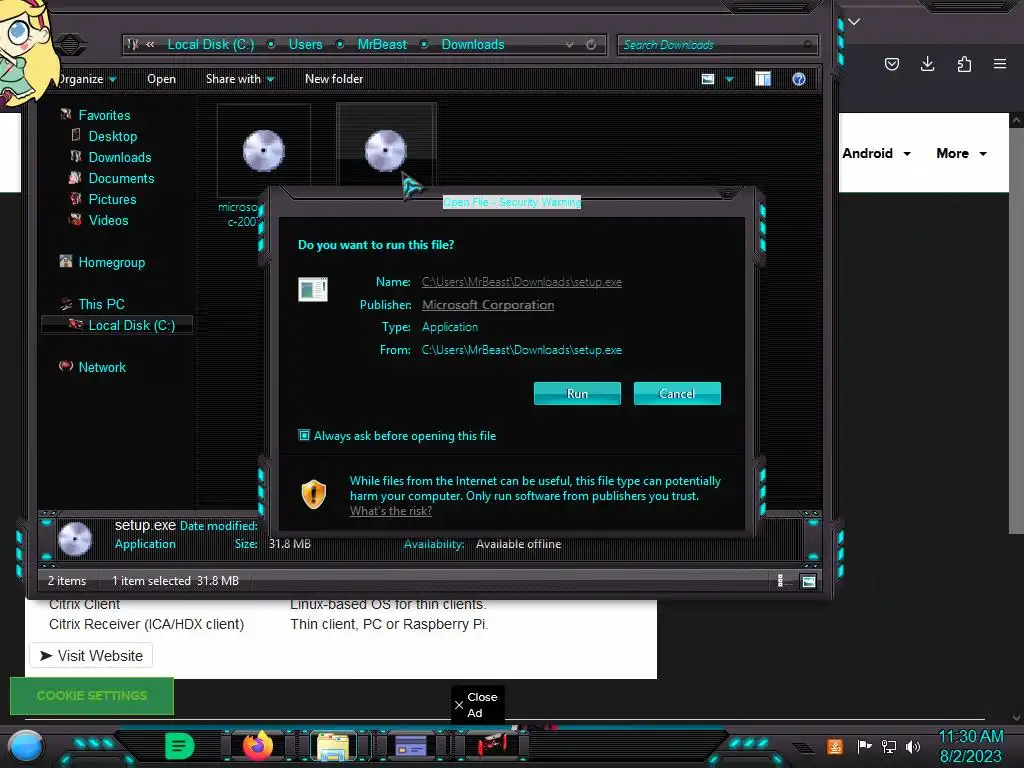This screenshot has width=1024, height=768.
Task: Click the application icon in the dialog
Action: pos(313,289)
